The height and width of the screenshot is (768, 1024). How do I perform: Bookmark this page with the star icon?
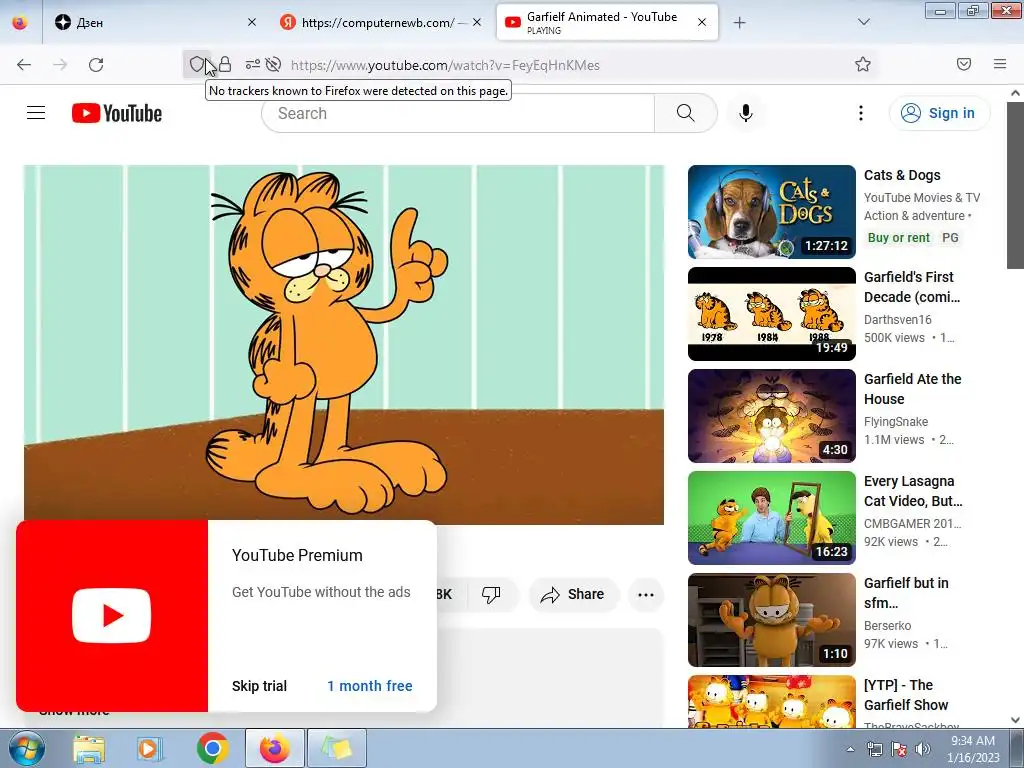click(x=863, y=64)
